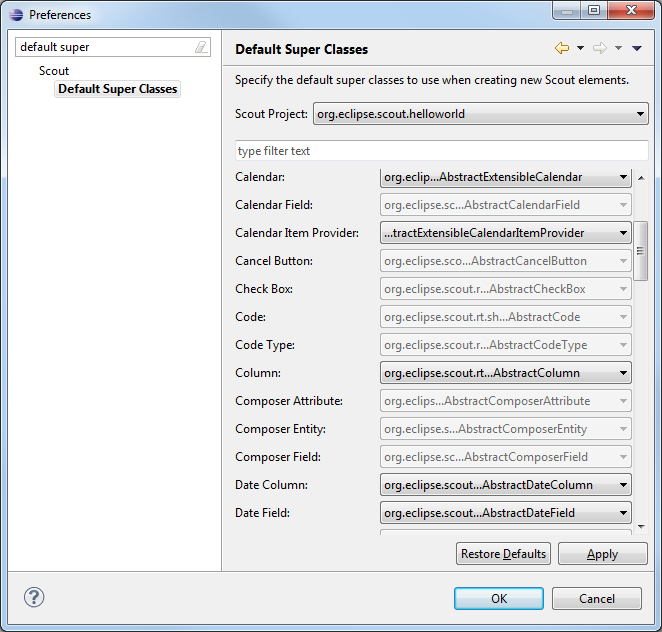Click the 'Default Super Classes' page heading

pos(301,49)
